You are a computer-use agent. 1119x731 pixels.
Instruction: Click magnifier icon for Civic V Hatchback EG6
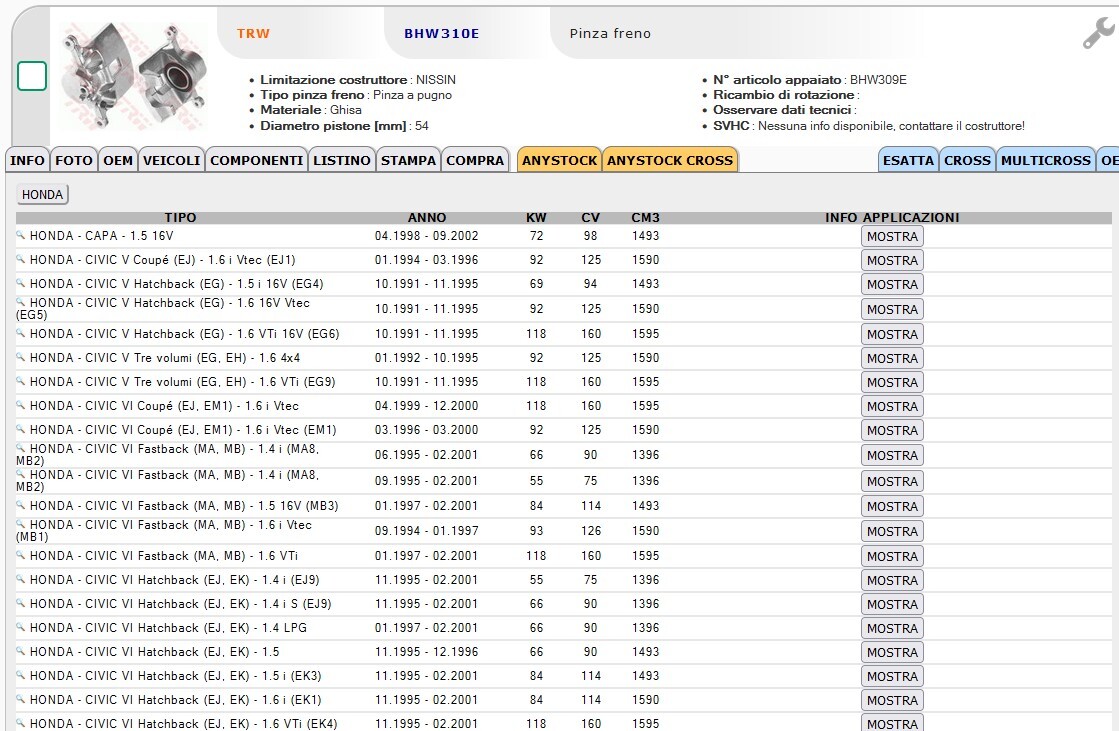(21, 332)
